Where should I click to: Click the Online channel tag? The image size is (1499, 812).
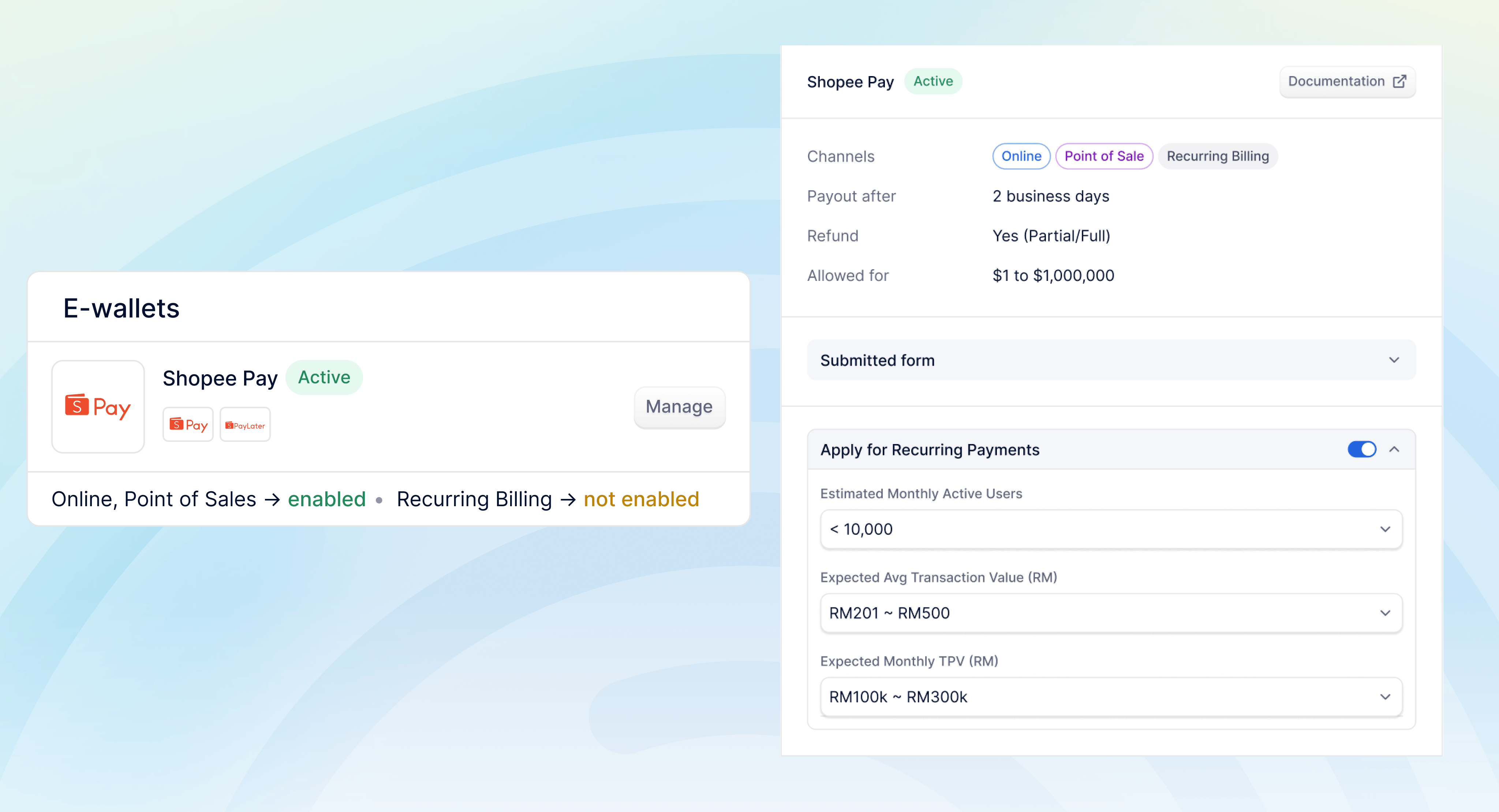[1021, 157]
